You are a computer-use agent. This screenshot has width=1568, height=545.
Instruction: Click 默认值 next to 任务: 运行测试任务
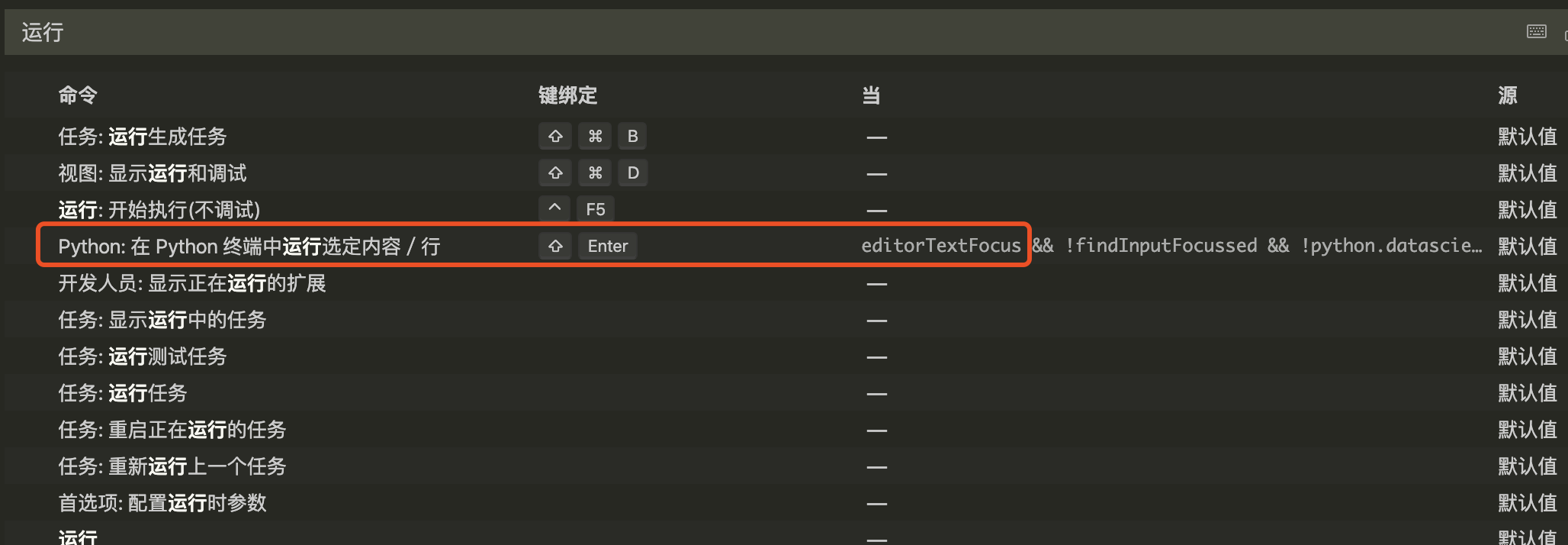(1527, 356)
